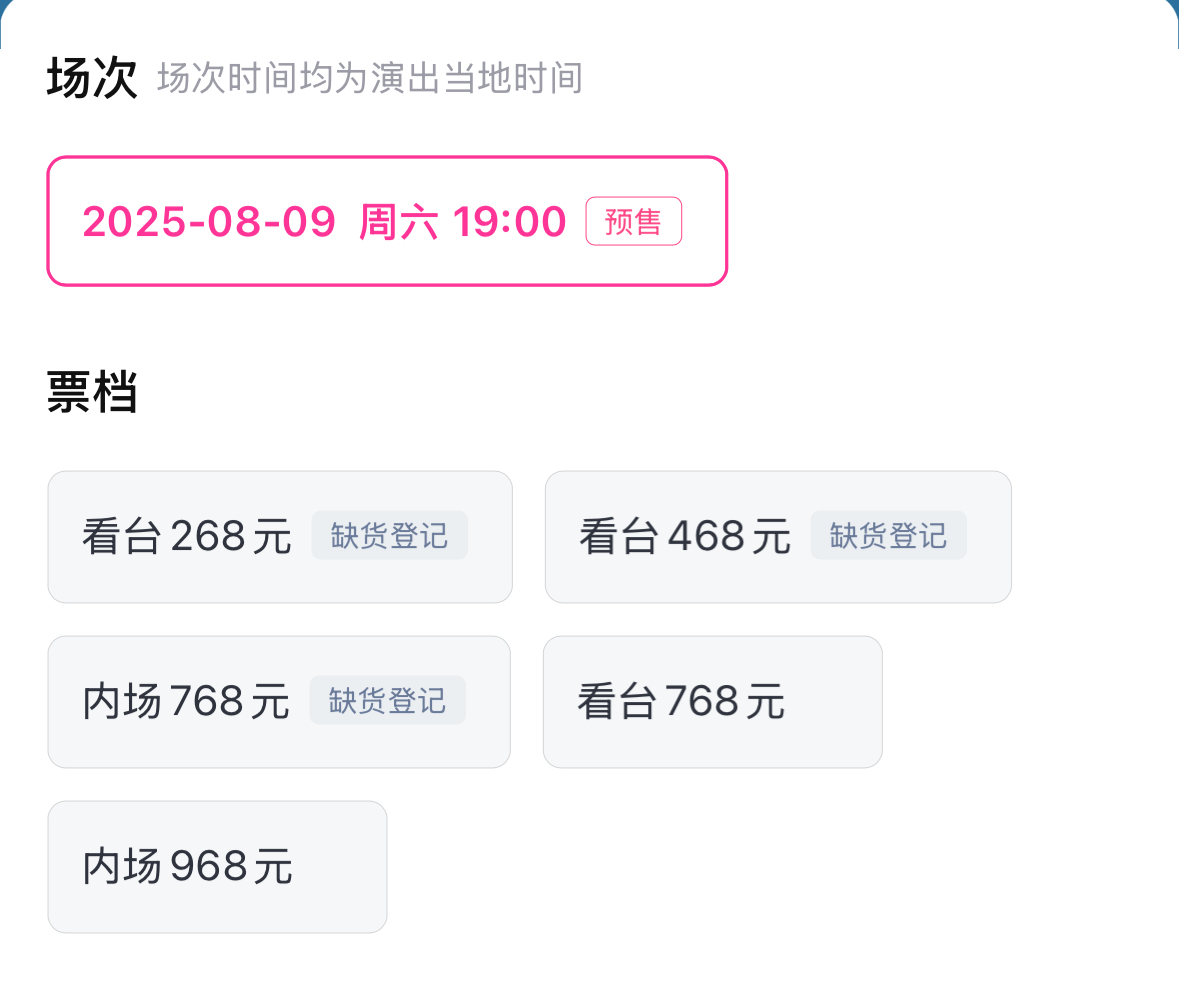Click the 468 price number
Screen dimensions: 1179x983
point(705,537)
